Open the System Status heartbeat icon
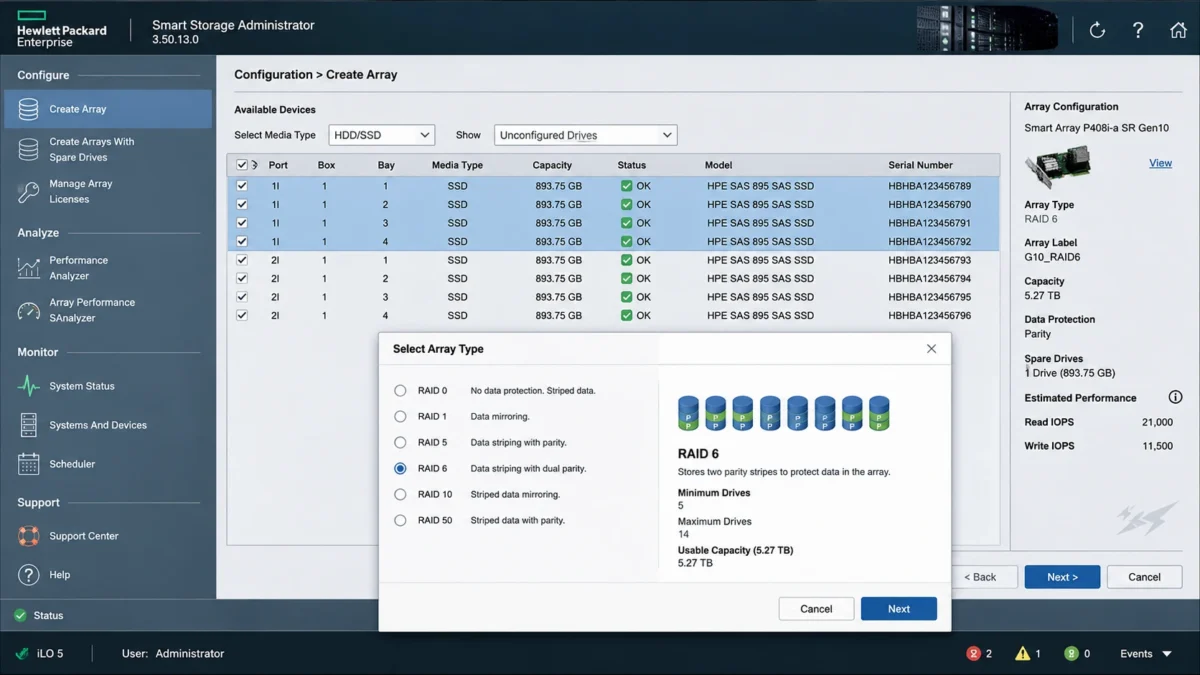This screenshot has height=675, width=1200. pos(29,386)
